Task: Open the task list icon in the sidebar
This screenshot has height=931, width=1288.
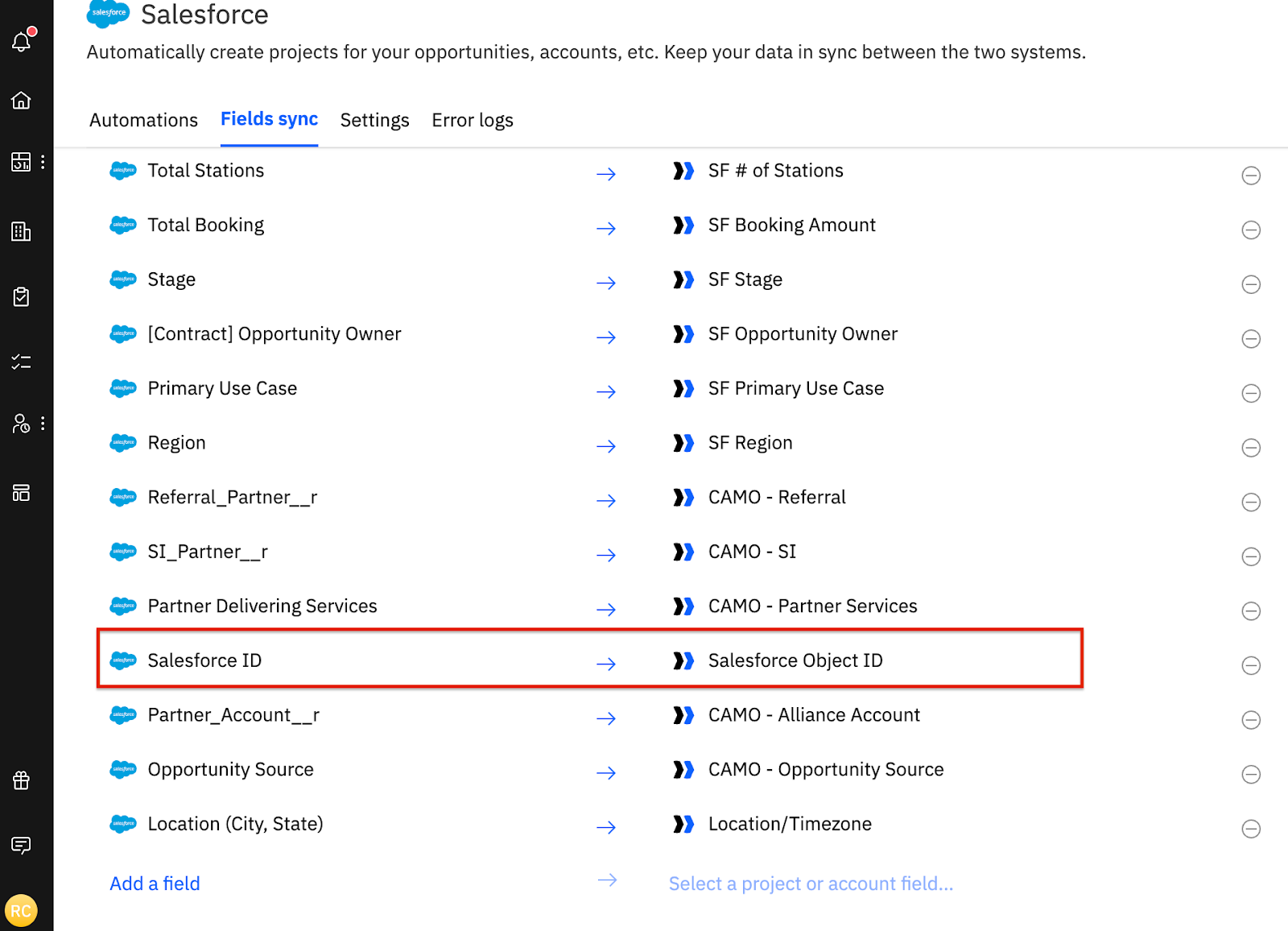Action: click(22, 362)
